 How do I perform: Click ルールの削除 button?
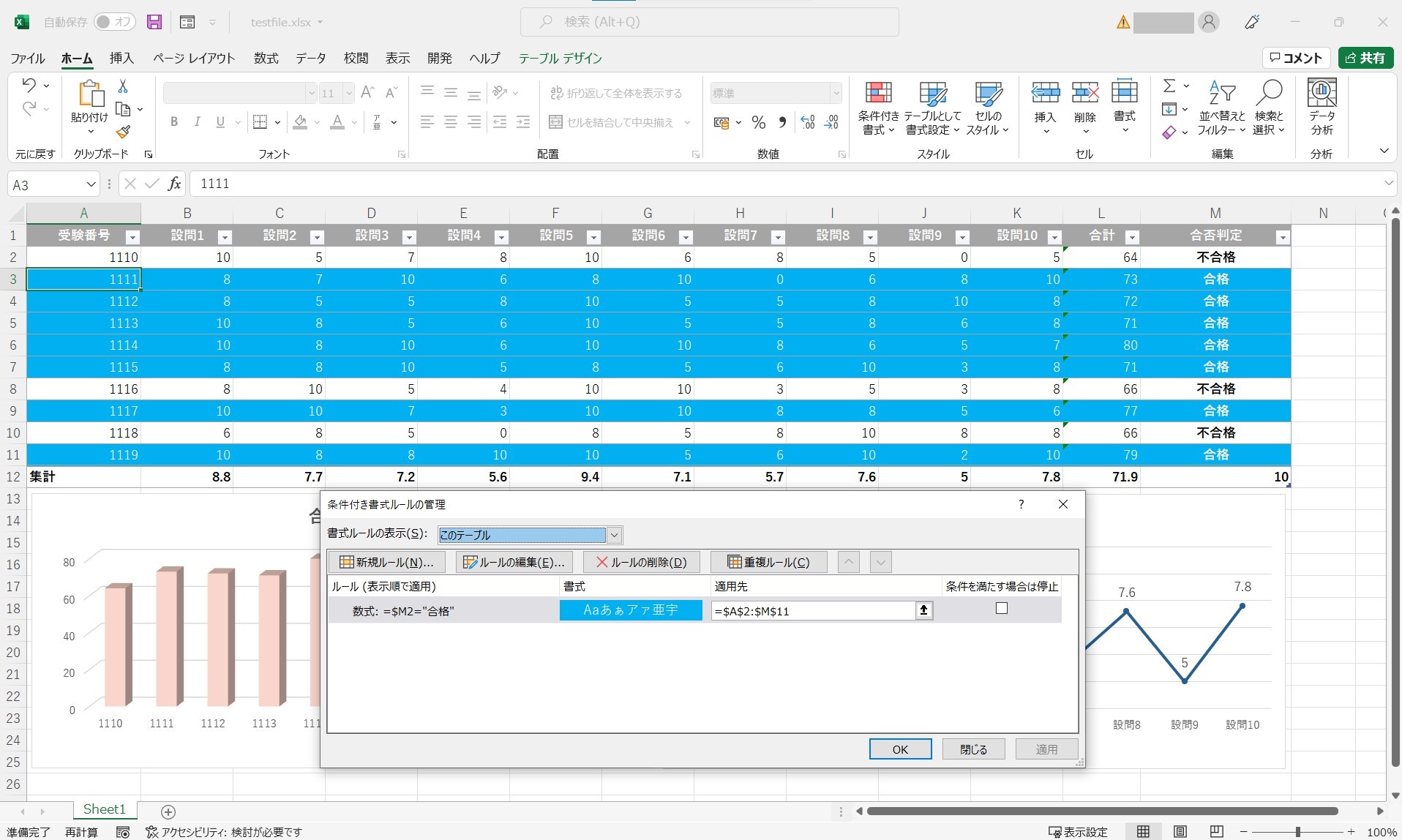tap(641, 562)
